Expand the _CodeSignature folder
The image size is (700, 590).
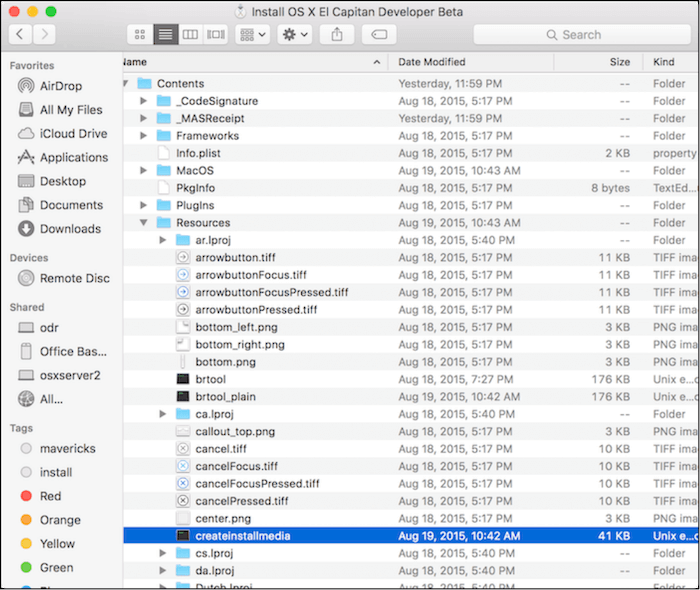pos(144,101)
